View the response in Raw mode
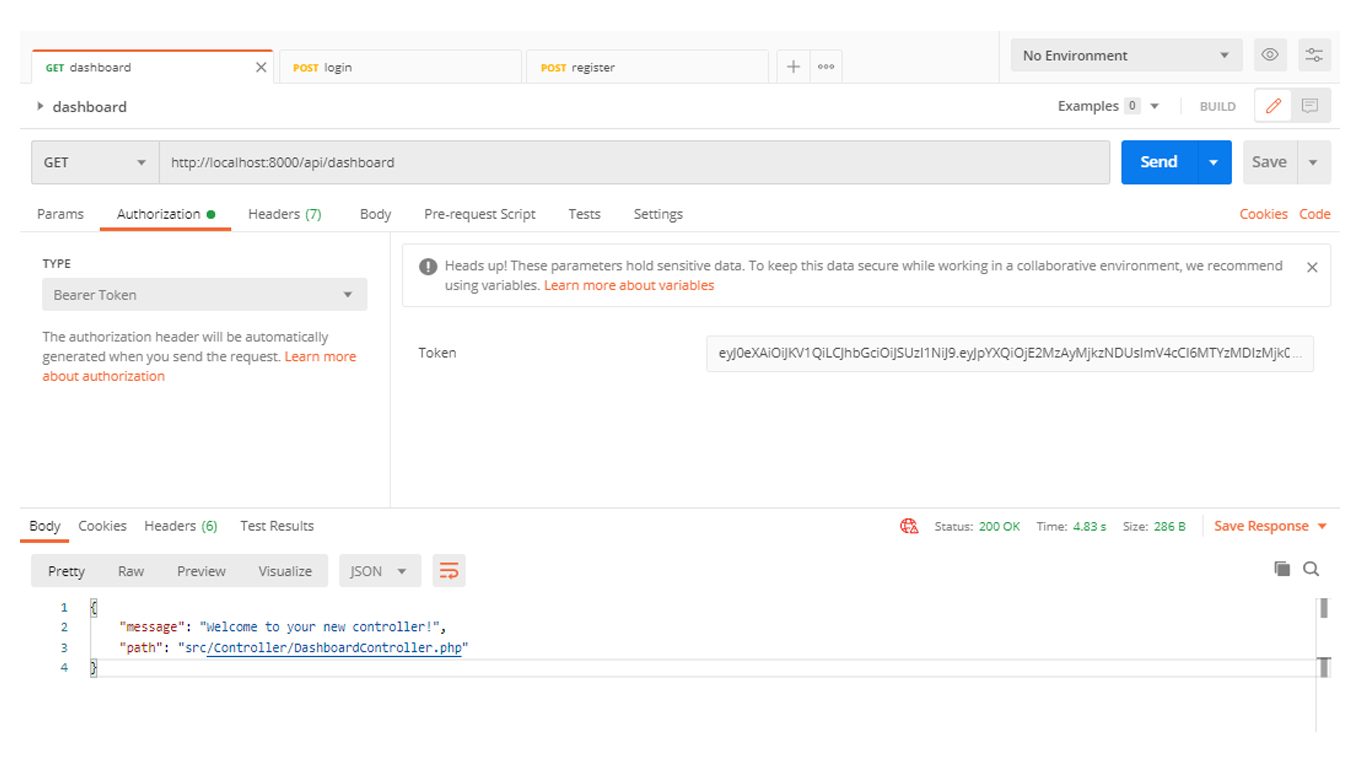 pyautogui.click(x=131, y=570)
